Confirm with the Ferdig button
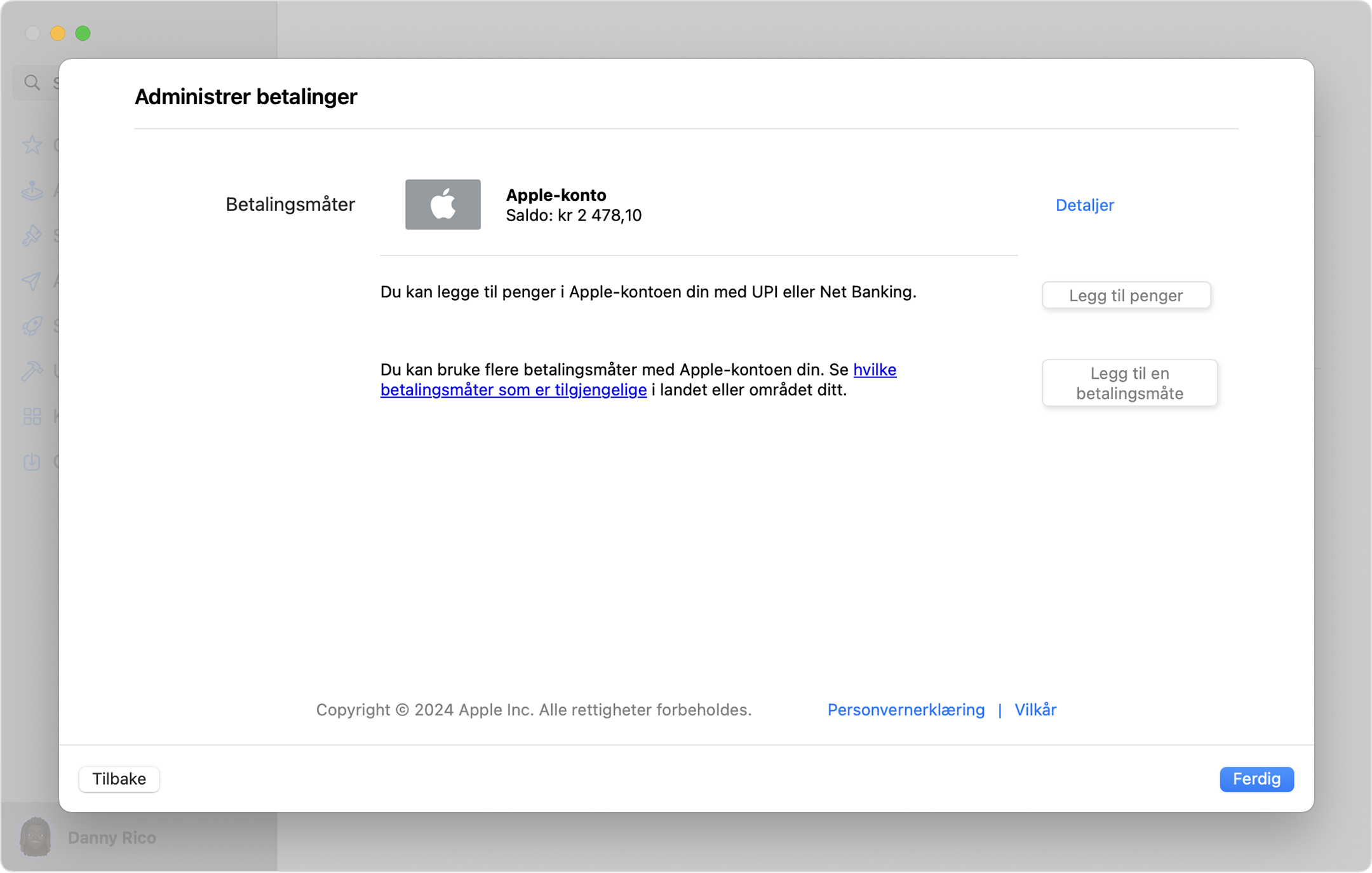The height and width of the screenshot is (873, 1372). click(1256, 779)
